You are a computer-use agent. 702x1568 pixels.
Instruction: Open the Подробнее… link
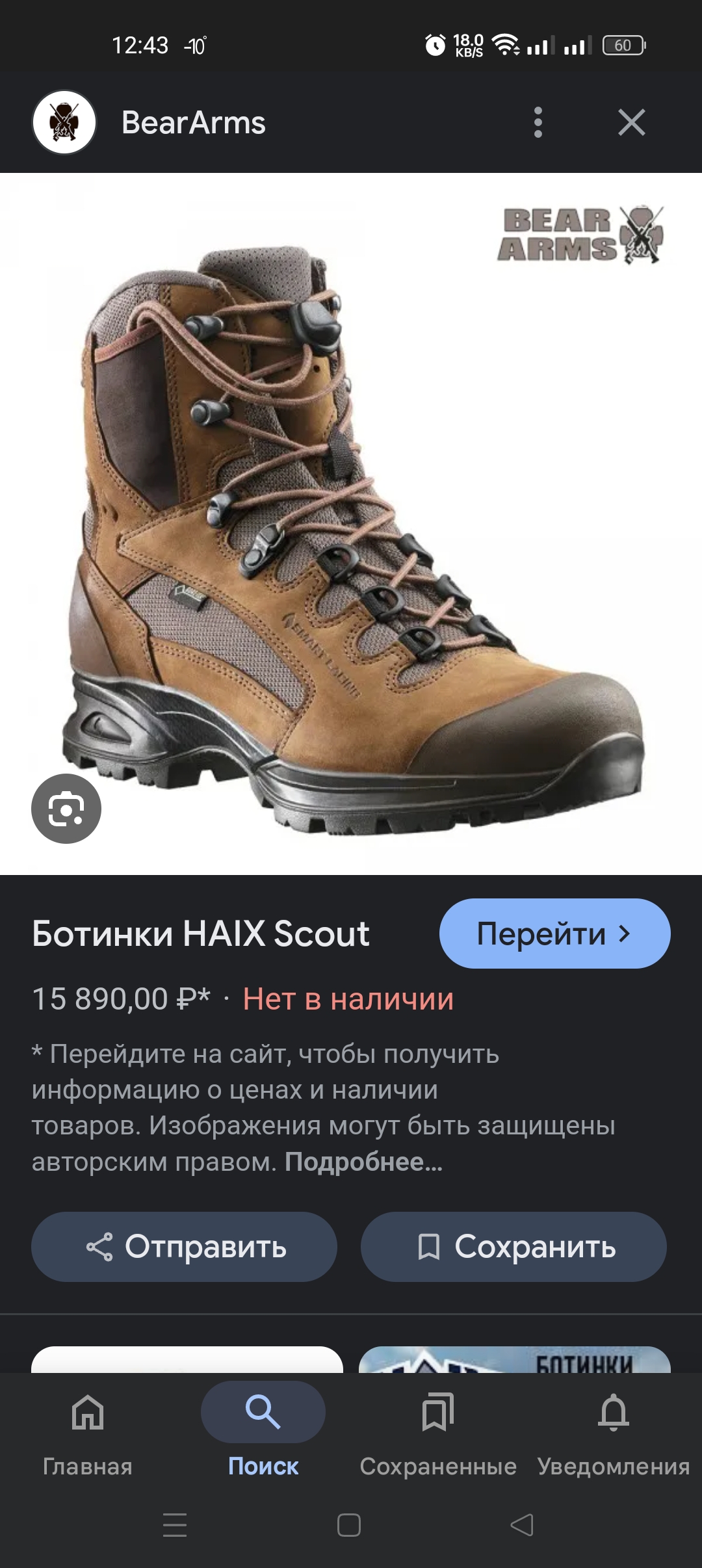click(363, 1161)
